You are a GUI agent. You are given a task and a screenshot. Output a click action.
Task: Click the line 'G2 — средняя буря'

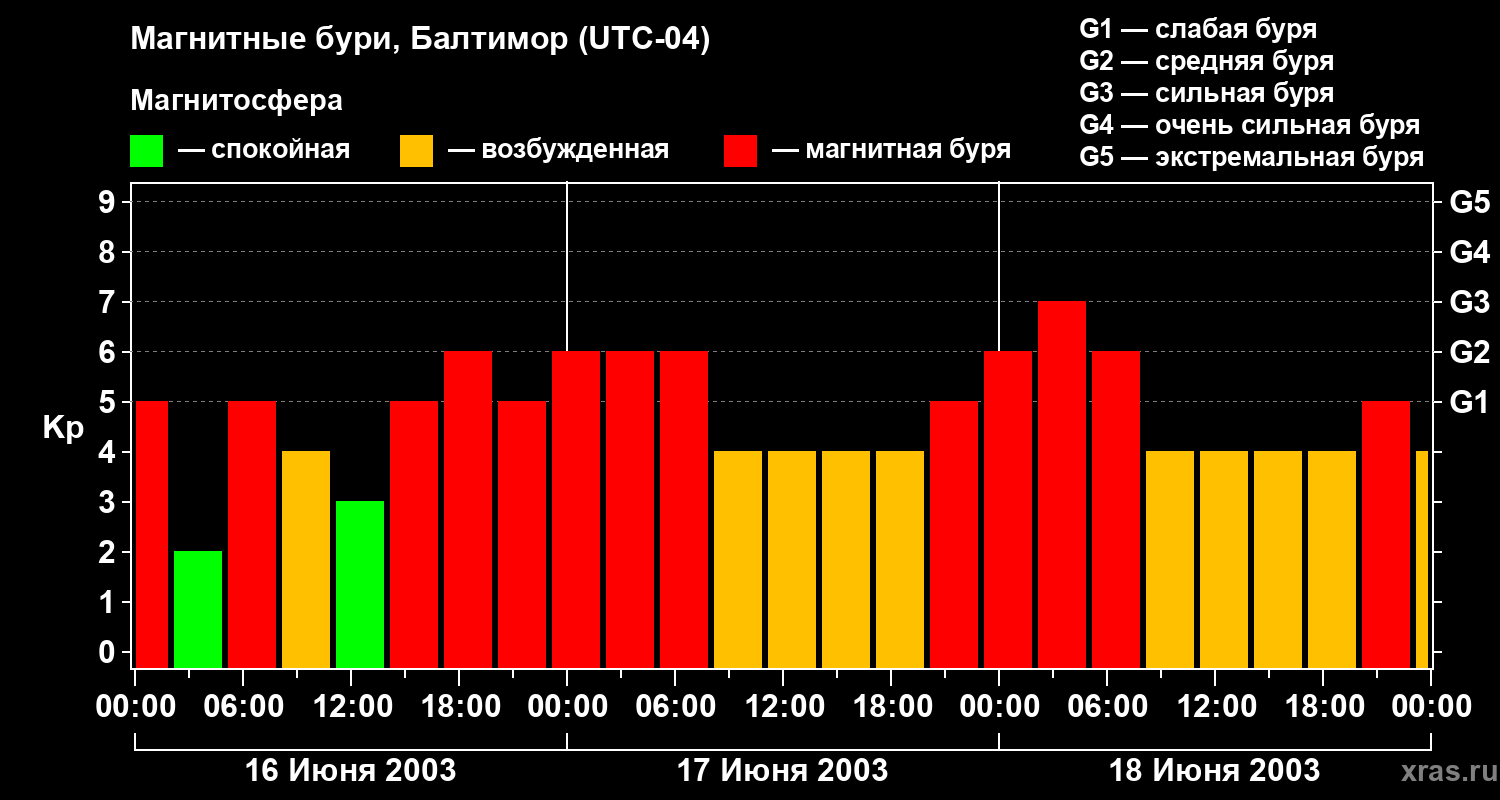click(x=1206, y=61)
